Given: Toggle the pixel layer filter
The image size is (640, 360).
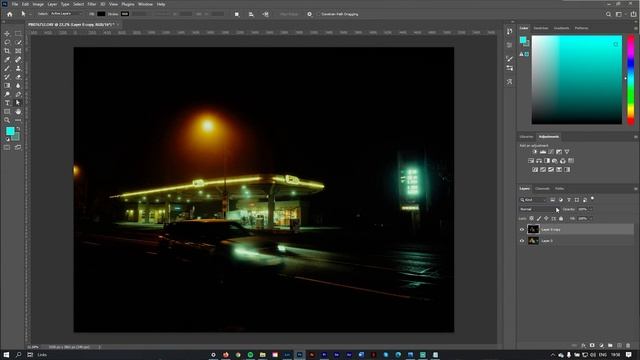Looking at the screenshot, I should pyautogui.click(x=552, y=200).
